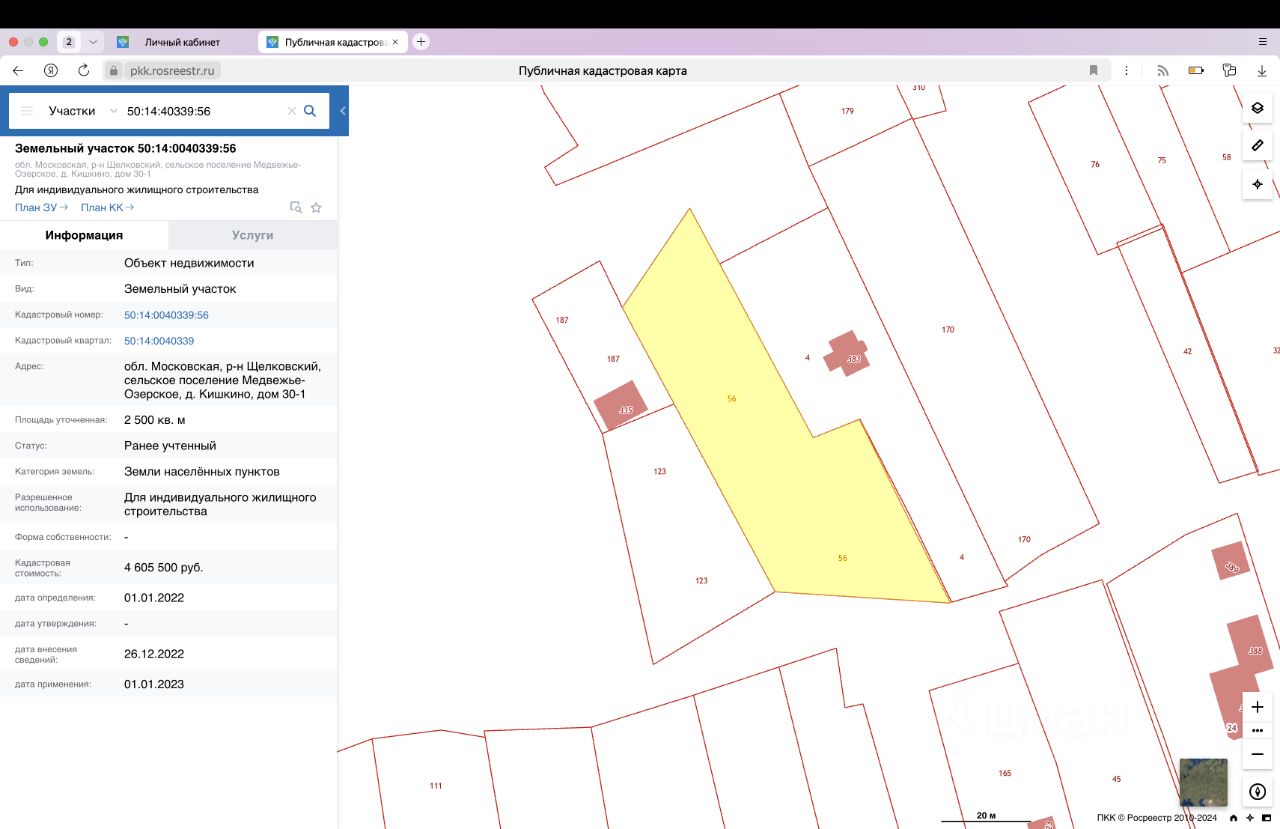Image resolution: width=1280 pixels, height=829 pixels.
Task: Expand more zoom options (three dots)
Action: click(1257, 730)
